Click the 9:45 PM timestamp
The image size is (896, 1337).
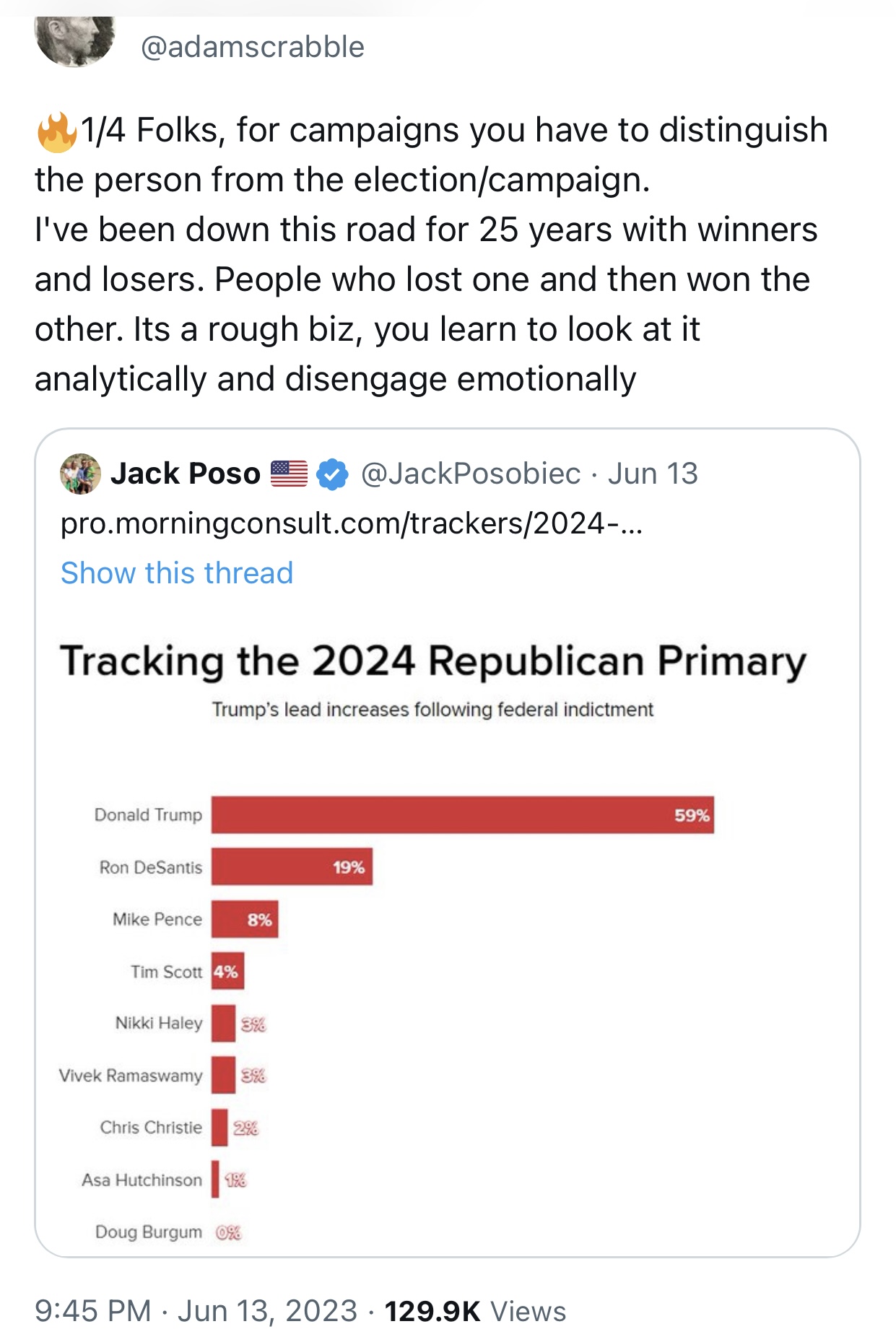[x=93, y=1311]
